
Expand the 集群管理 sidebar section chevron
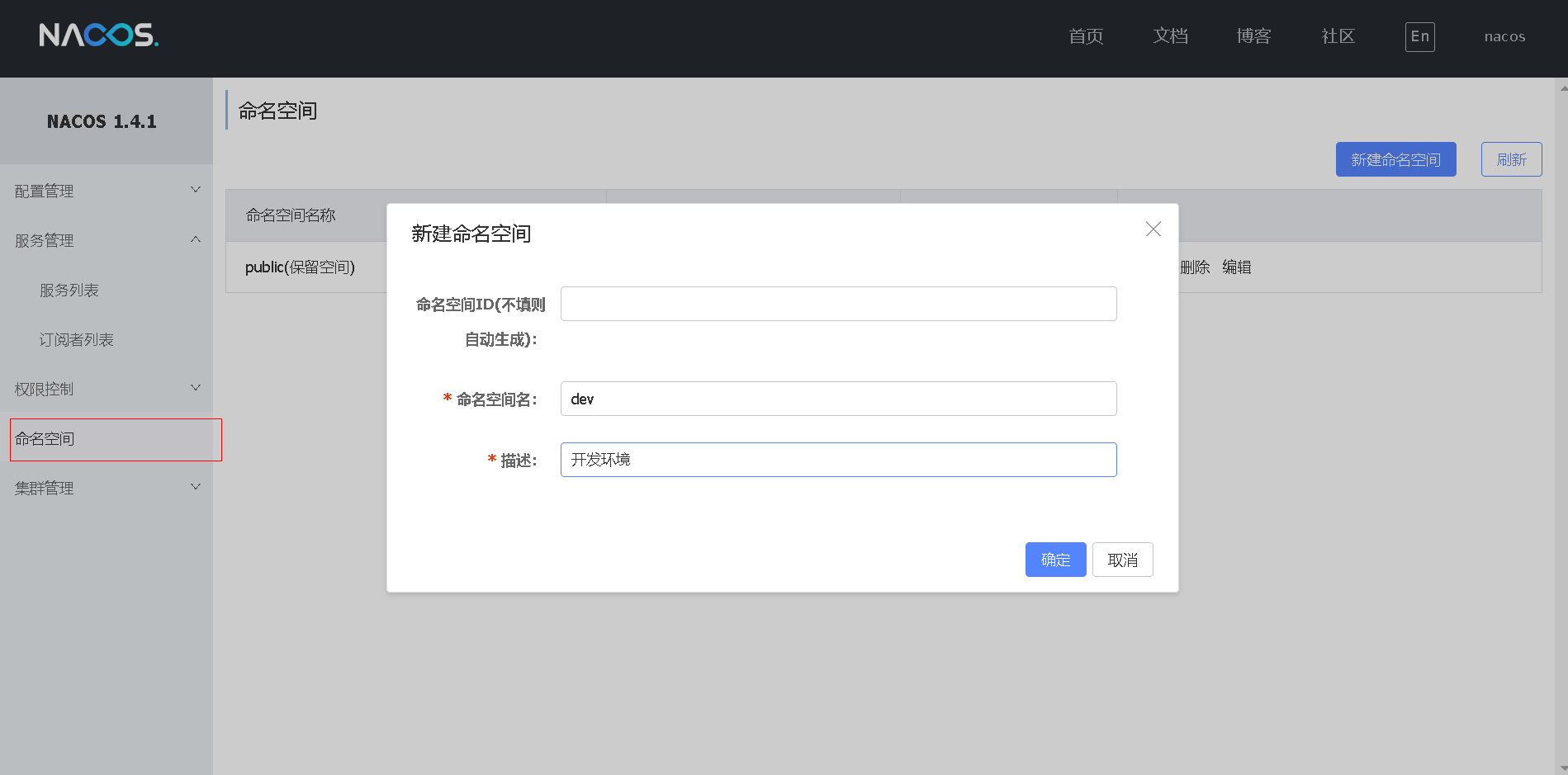click(x=196, y=487)
